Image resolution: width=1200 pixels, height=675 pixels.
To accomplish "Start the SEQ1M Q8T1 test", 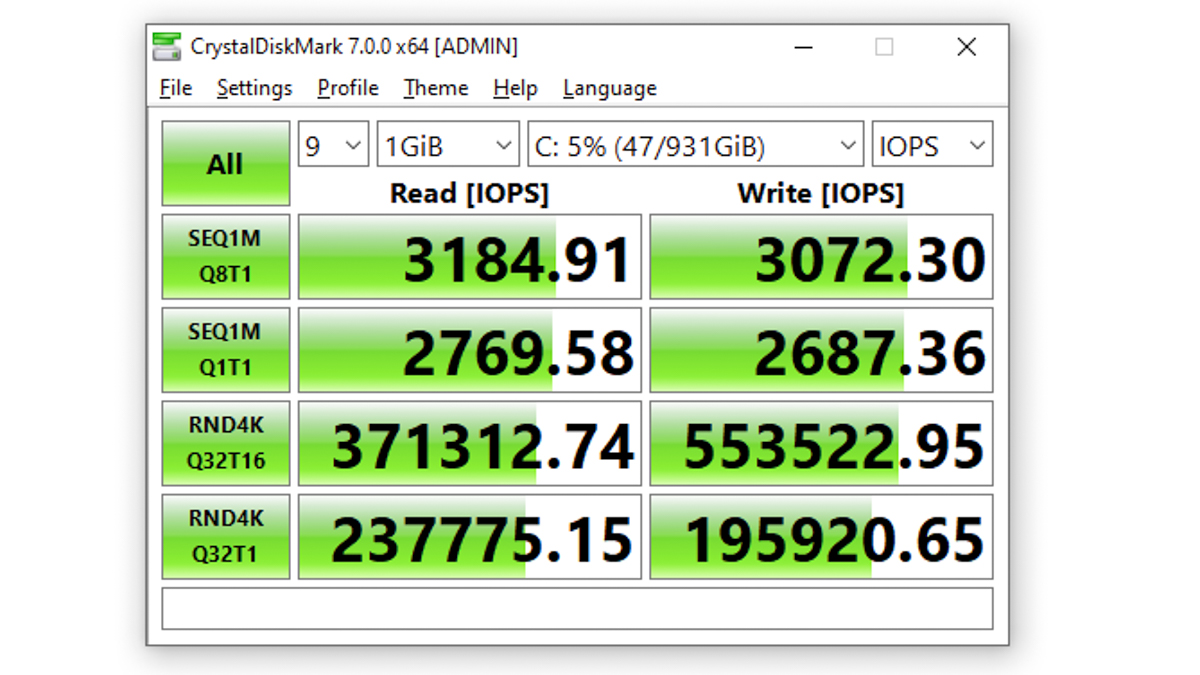I will (226, 256).
